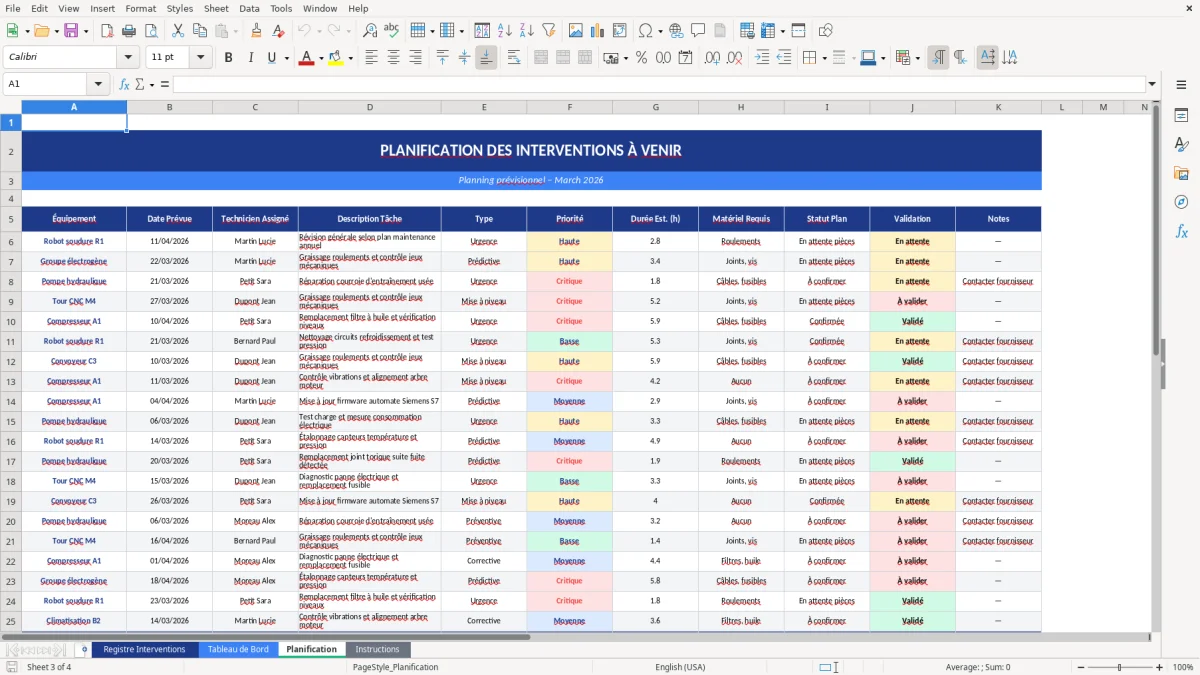Viewport: 1200px width, 675px height.
Task: Click the Print icon
Action: pos(131,31)
